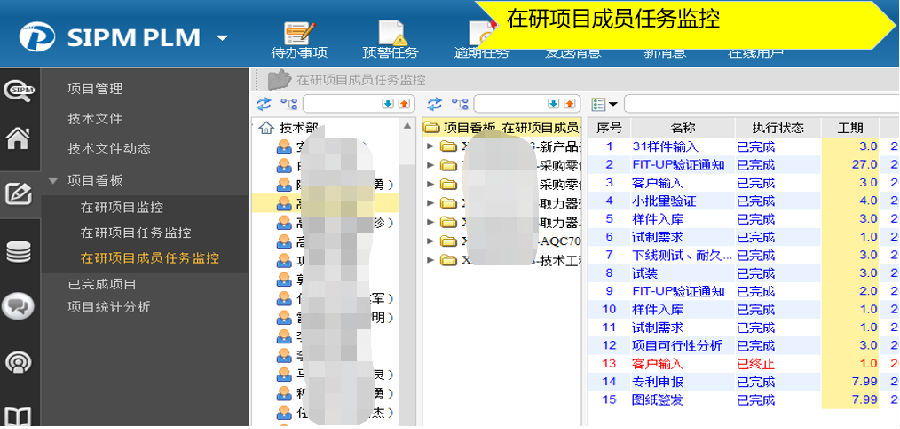Image resolution: width=900 pixels, height=429 pixels.
Task: Open the list view dropdown in task toolbar
Action: click(604, 104)
